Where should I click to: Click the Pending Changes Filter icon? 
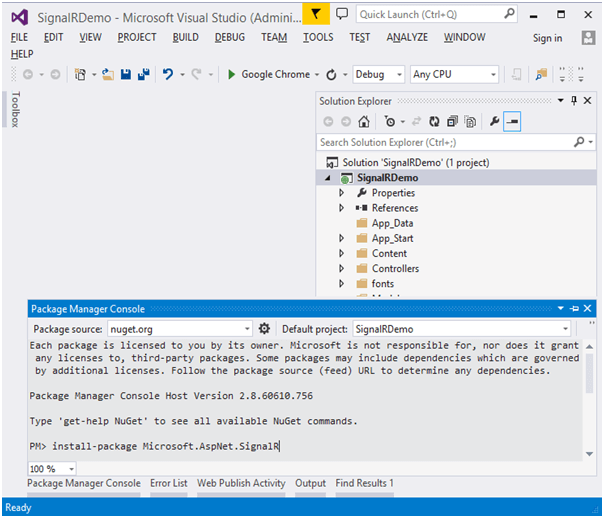point(390,122)
